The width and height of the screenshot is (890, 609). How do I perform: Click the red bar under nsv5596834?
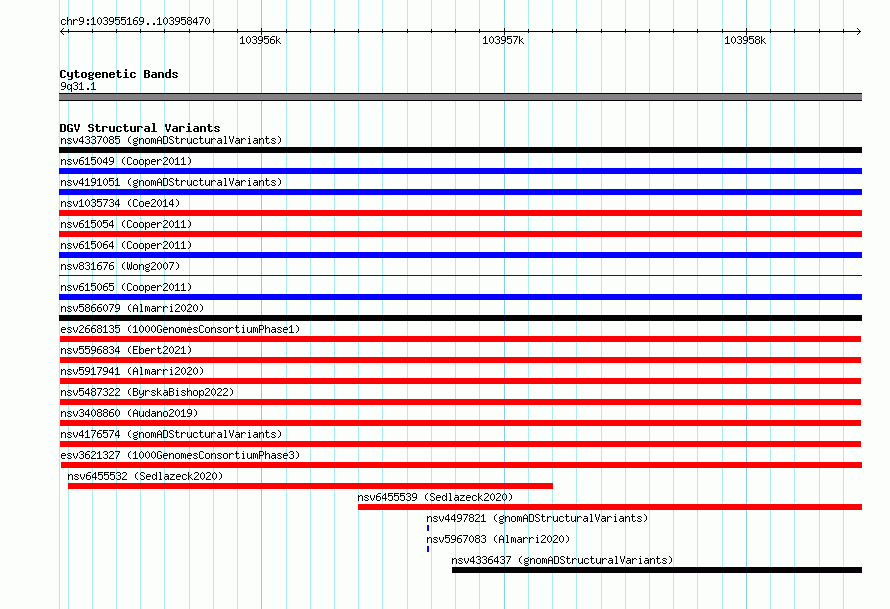point(460,360)
